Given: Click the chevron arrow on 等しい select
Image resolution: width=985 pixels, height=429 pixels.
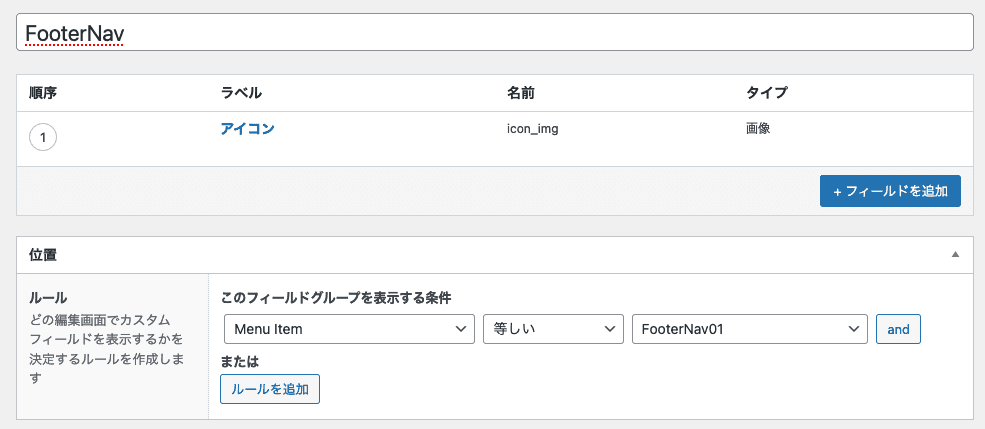Looking at the screenshot, I should 609,329.
